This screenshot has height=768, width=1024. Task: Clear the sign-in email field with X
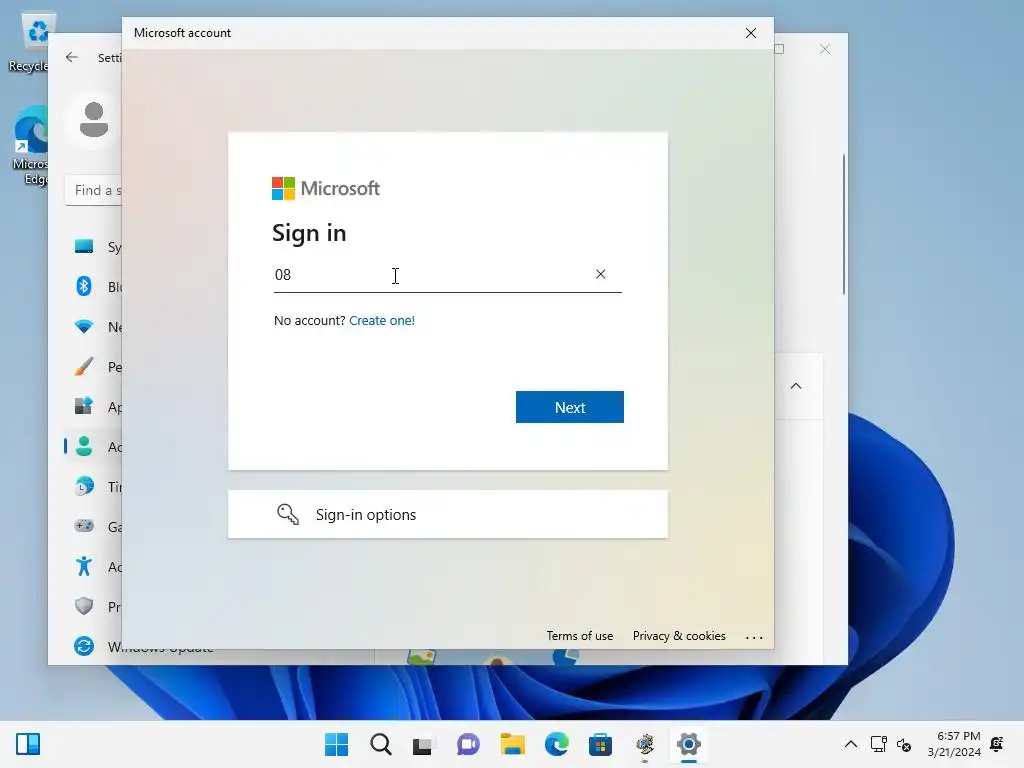(x=600, y=274)
